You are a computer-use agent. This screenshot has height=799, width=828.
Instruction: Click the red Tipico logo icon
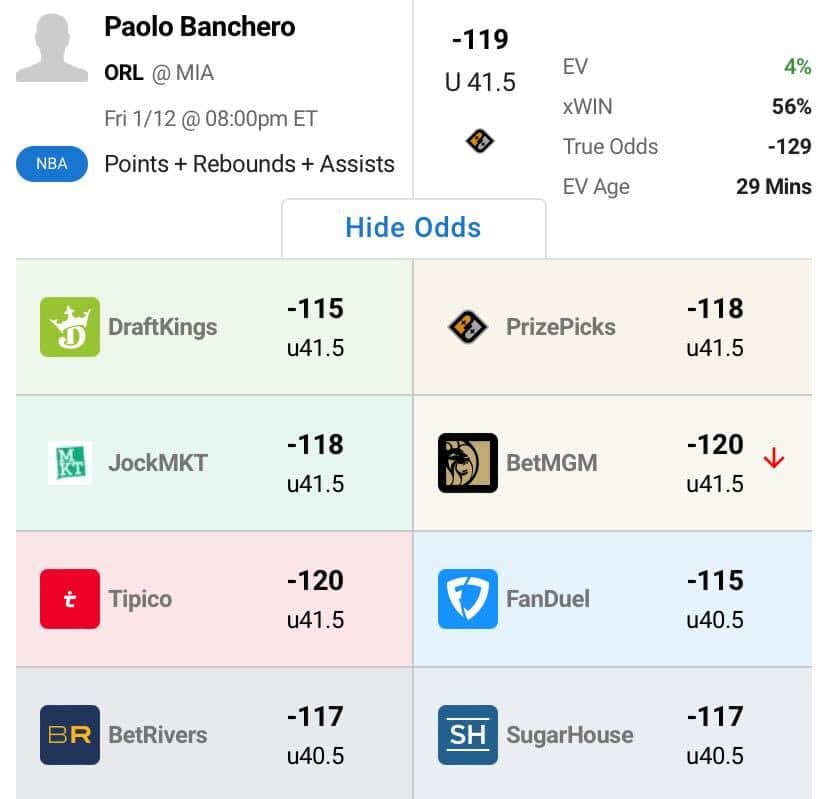[x=70, y=599]
